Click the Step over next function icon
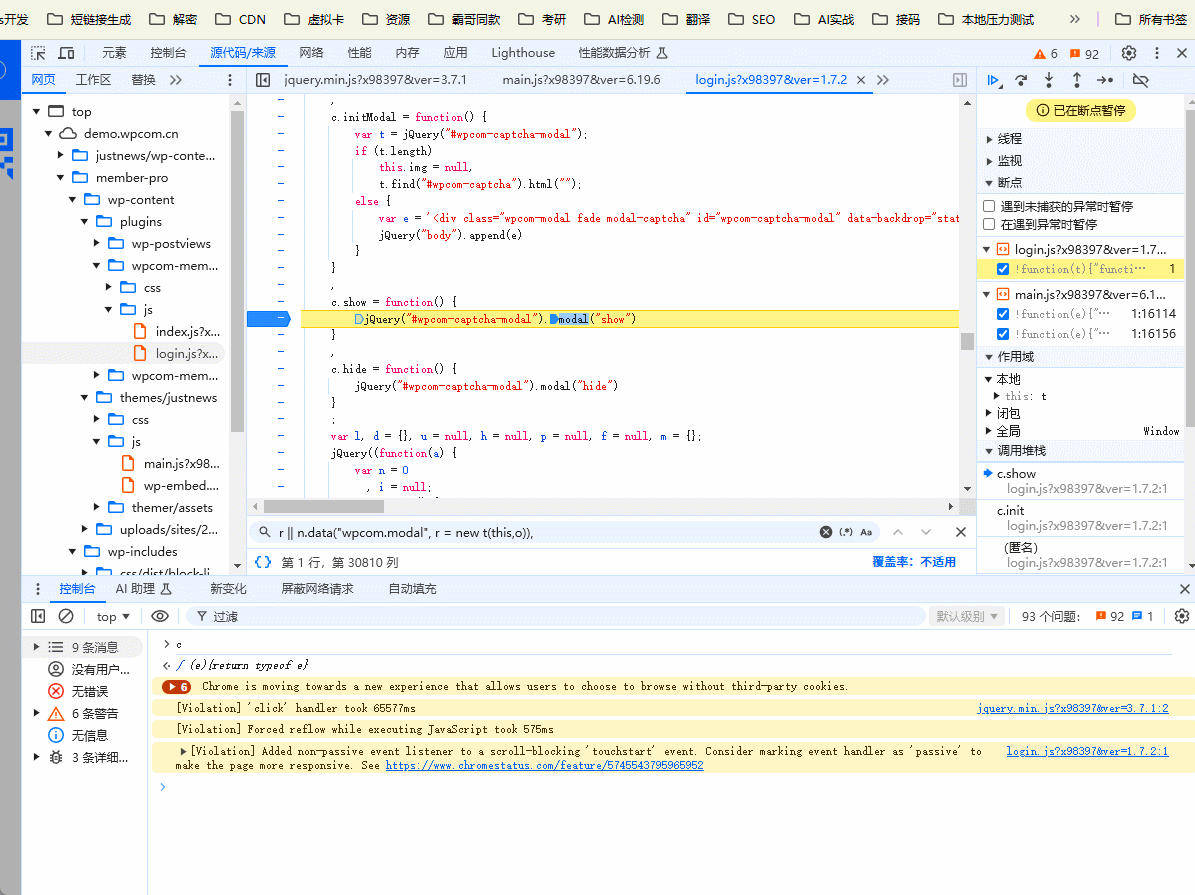Image resolution: width=1195 pixels, height=895 pixels. point(1021,80)
